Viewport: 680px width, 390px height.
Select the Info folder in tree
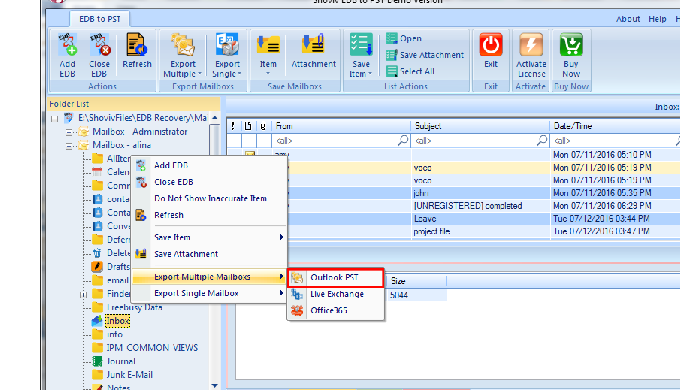pyautogui.click(x=114, y=334)
